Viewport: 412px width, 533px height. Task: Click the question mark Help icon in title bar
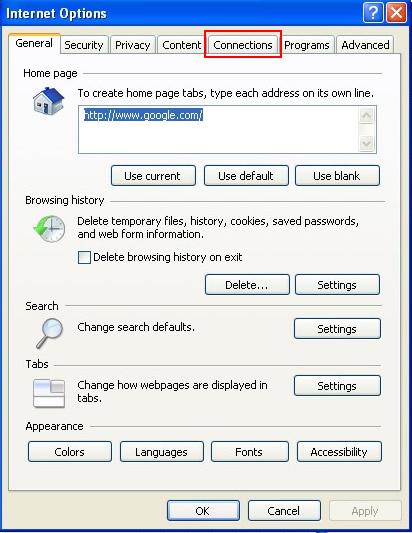click(x=373, y=13)
